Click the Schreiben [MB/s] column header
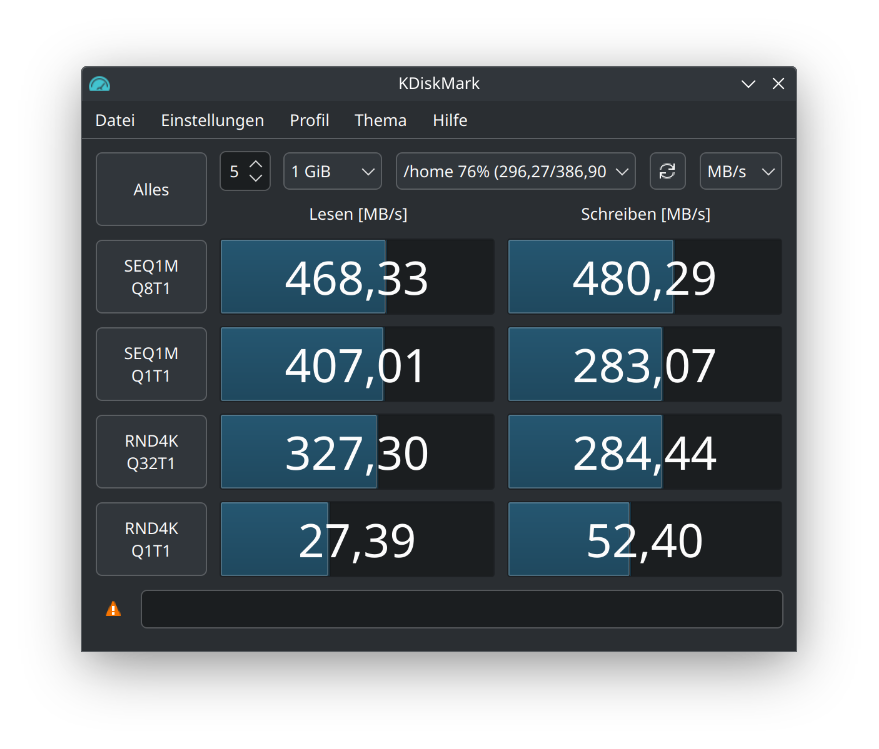Viewport: 879px width, 749px height. 645,214
